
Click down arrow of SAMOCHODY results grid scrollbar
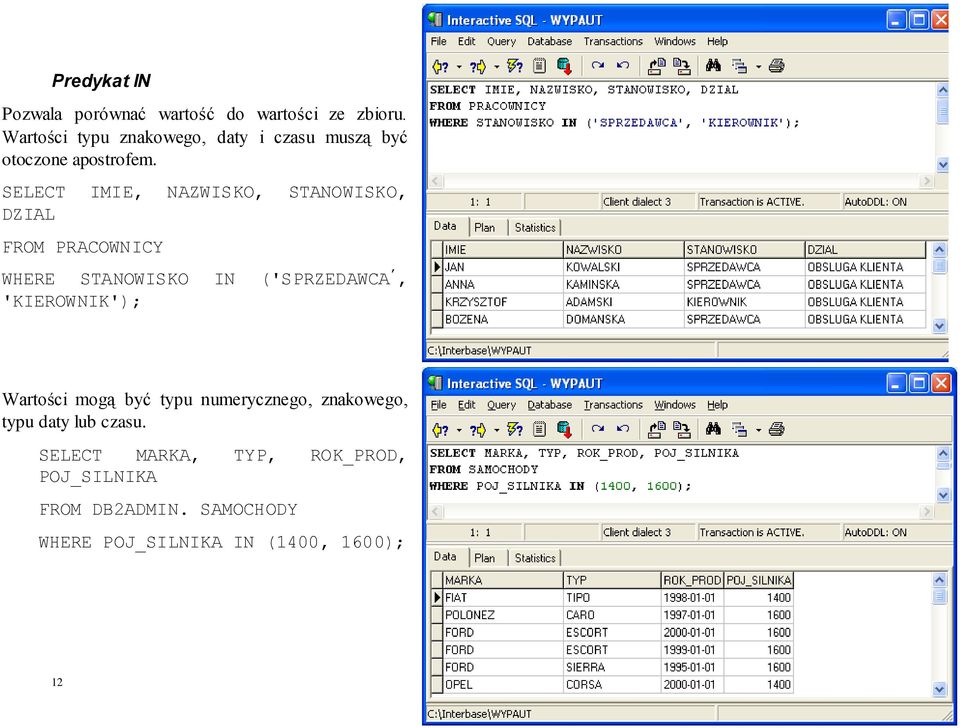(x=940, y=689)
